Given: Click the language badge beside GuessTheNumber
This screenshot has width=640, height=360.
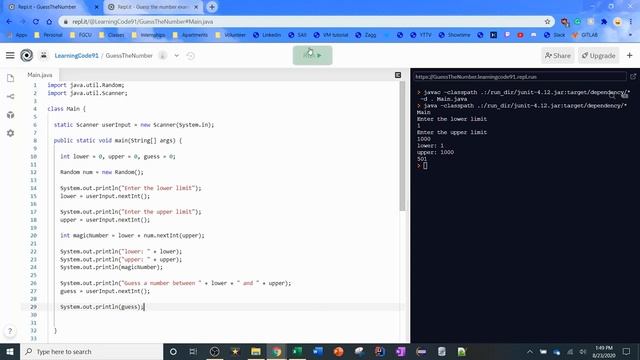Looking at the screenshot, I should pyautogui.click(x=162, y=56).
